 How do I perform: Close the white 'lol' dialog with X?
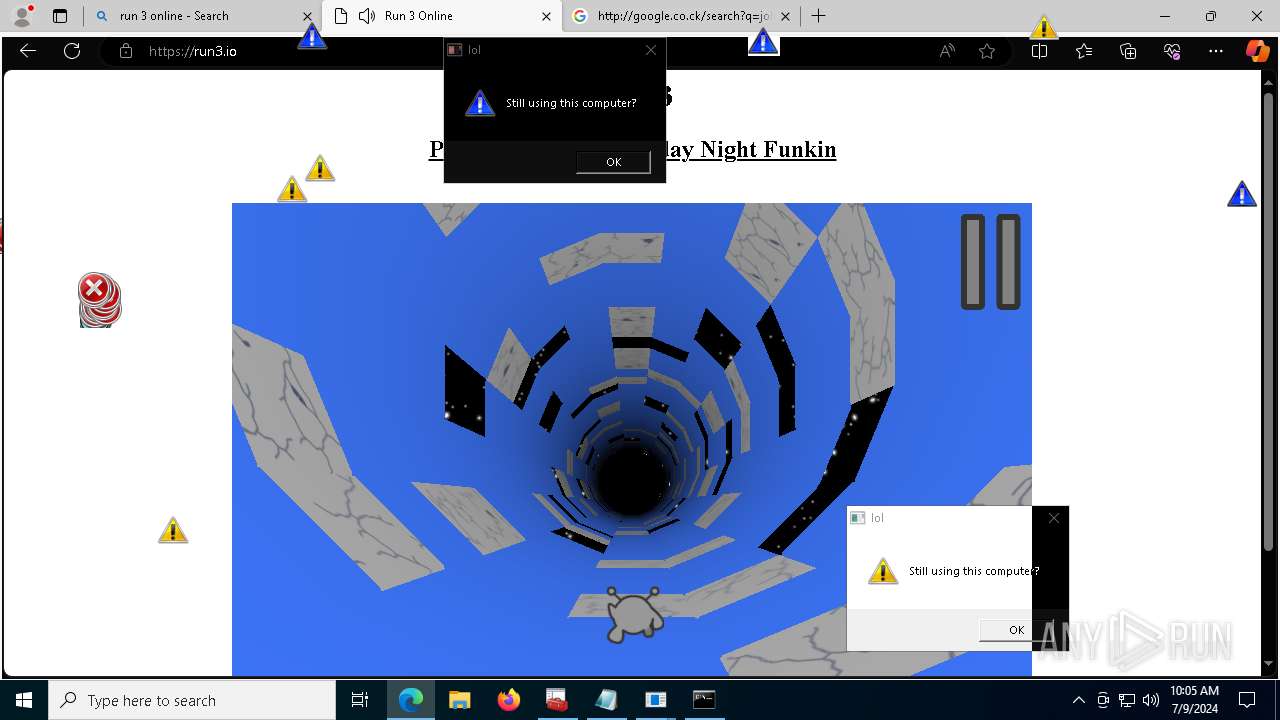click(1053, 518)
